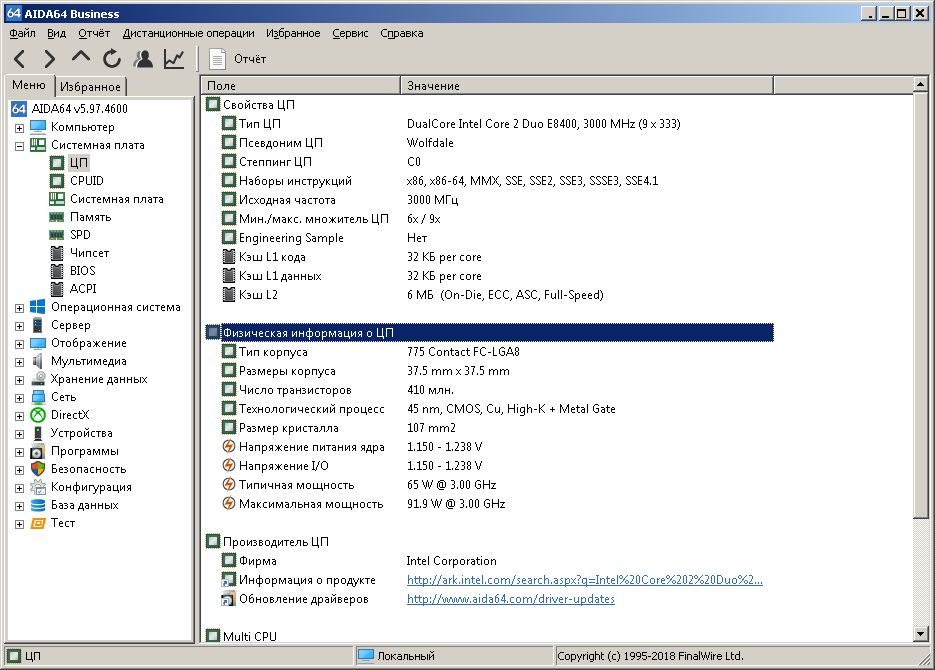Open the ark.intel.com product information link
Viewport: 935px width, 670px height.
584,580
